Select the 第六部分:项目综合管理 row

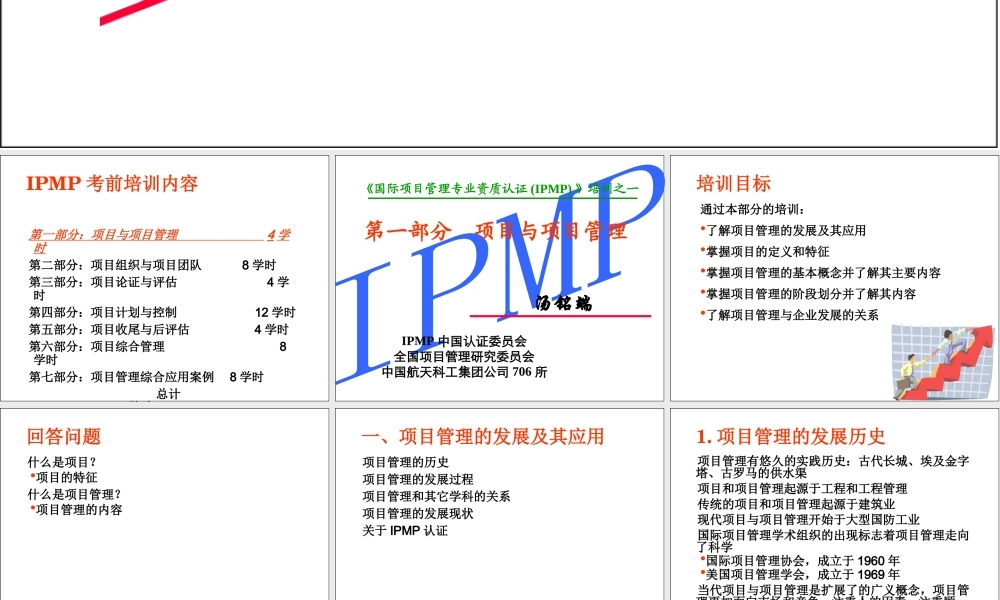pos(158,353)
